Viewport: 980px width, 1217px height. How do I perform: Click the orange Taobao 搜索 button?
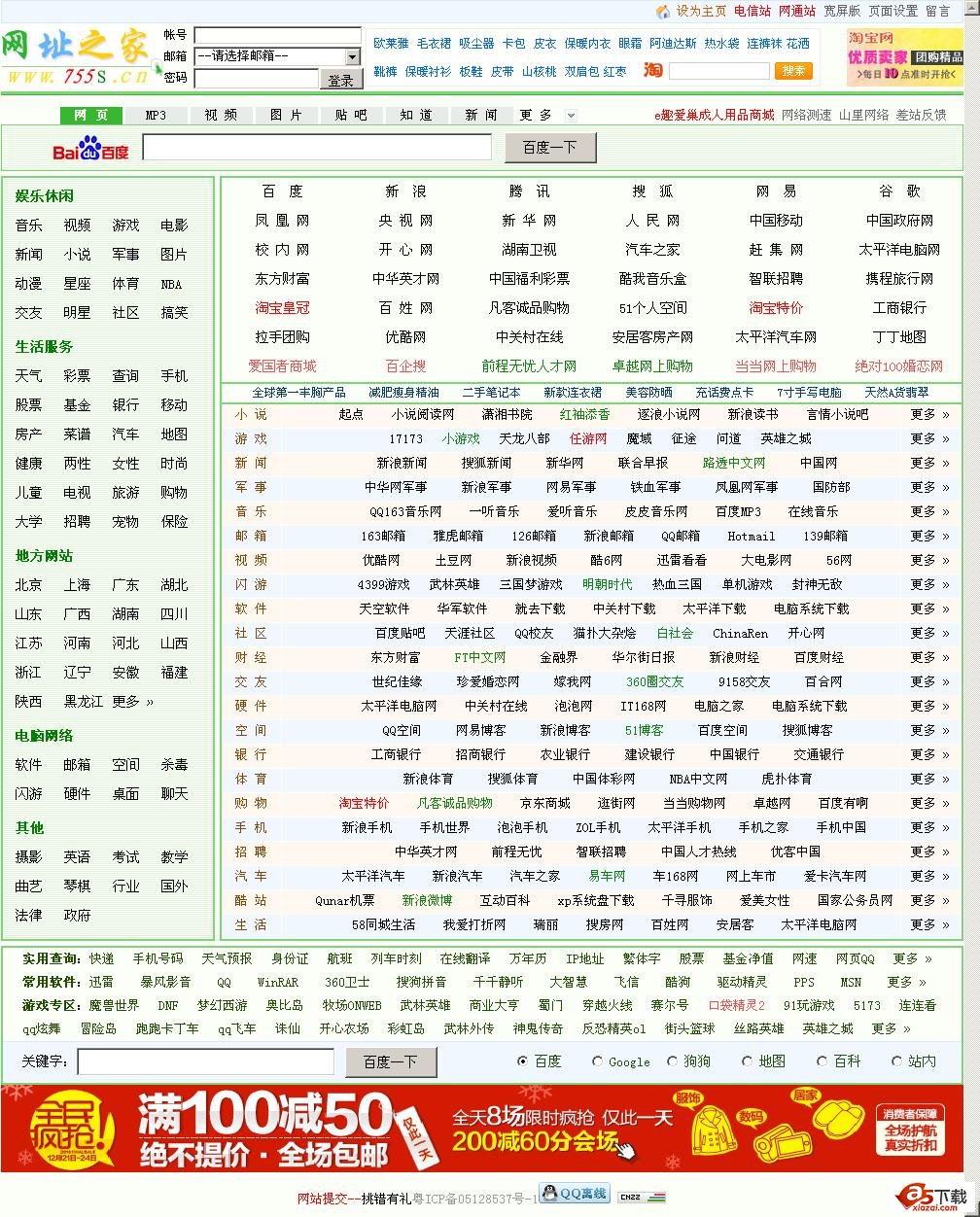click(x=793, y=70)
